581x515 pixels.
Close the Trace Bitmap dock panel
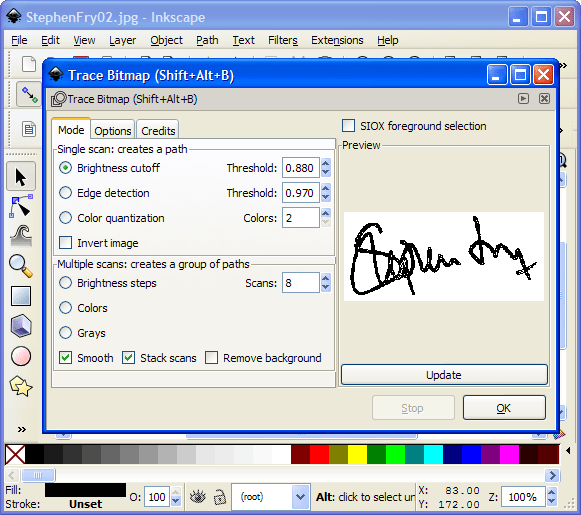[544, 99]
